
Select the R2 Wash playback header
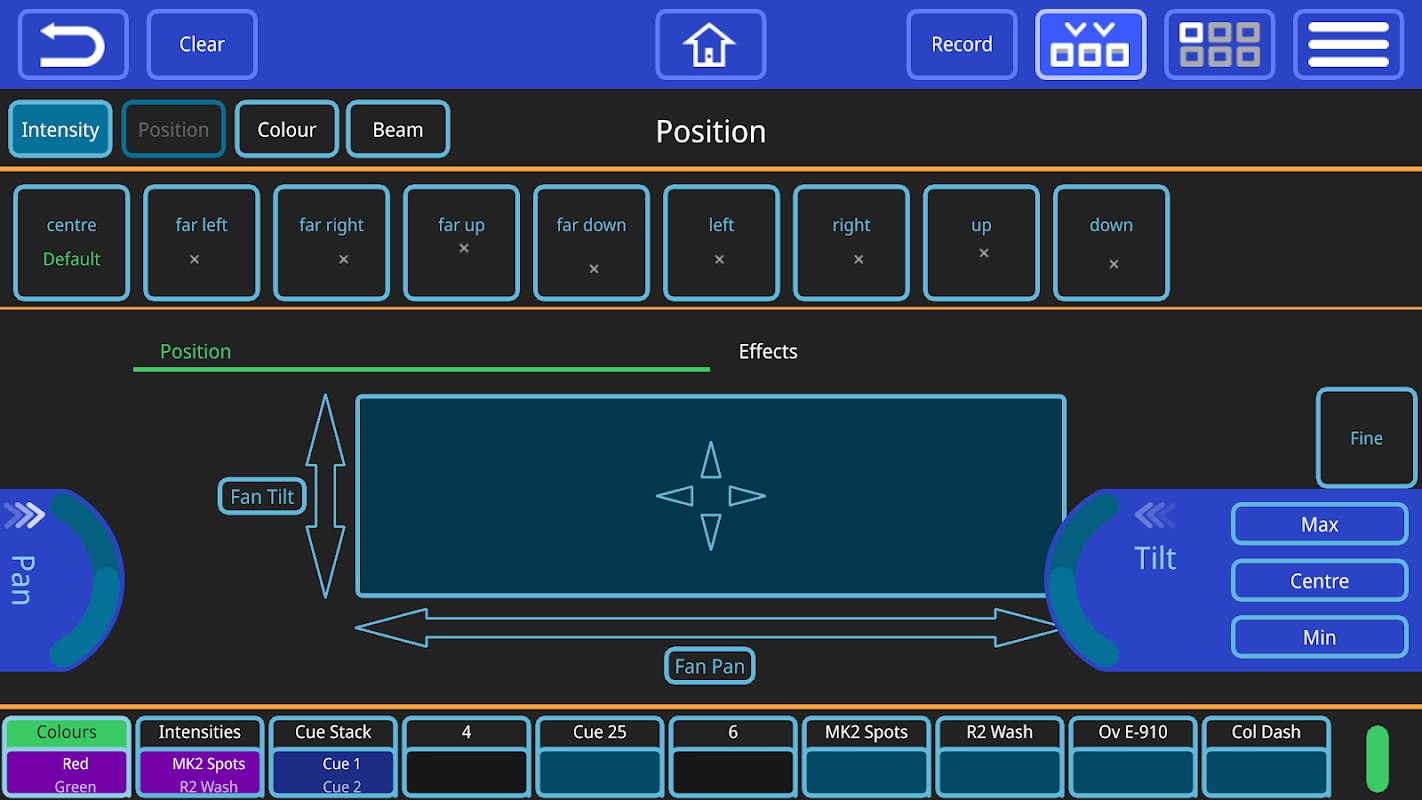coord(999,732)
